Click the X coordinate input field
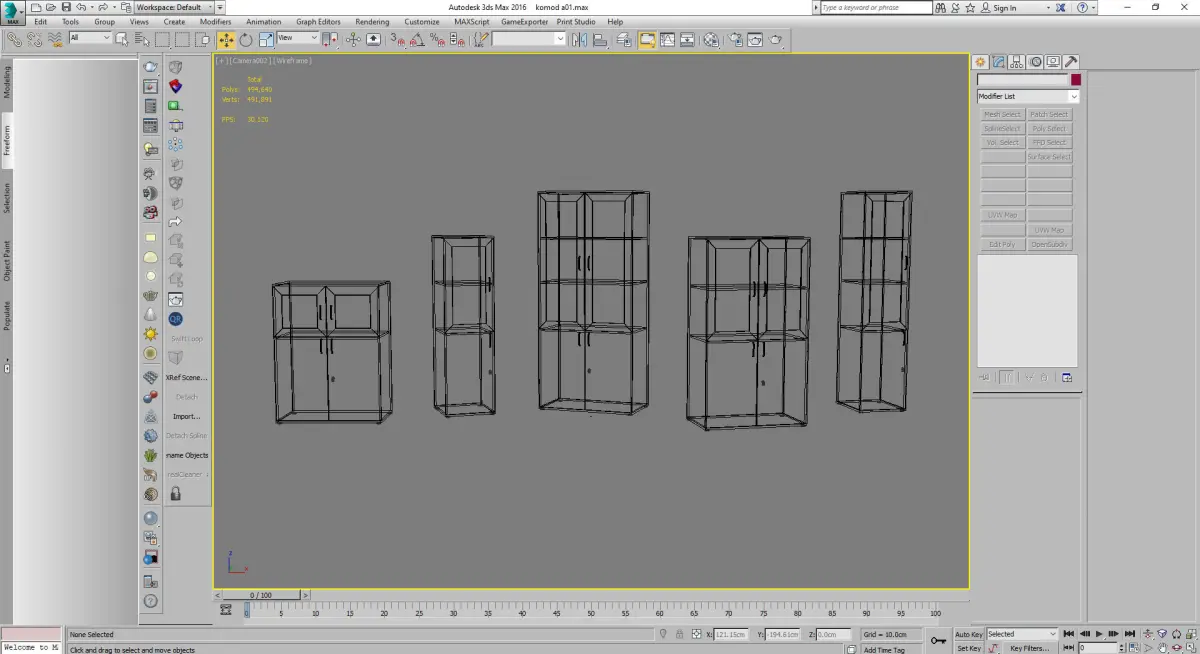Screen dimensions: 1200x654 [732, 634]
